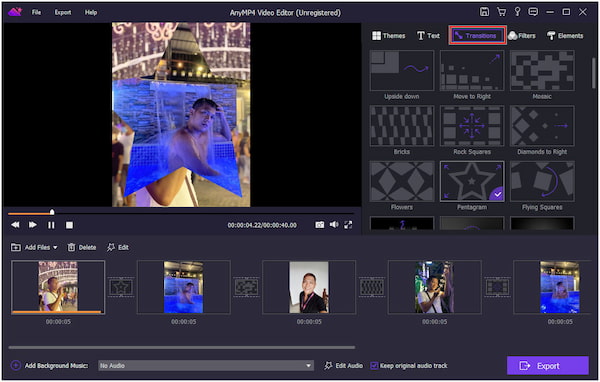Viewport: 600px width, 382px height.
Task: Apply the Flowers transition
Action: pos(402,181)
